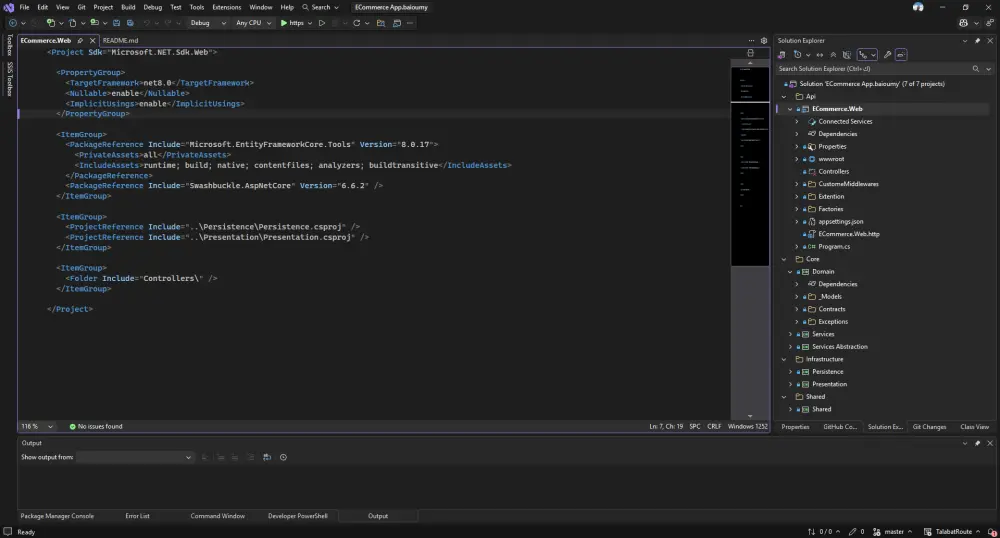Click the master branch status button
The height and width of the screenshot is (538, 1000).
pyautogui.click(x=893, y=532)
